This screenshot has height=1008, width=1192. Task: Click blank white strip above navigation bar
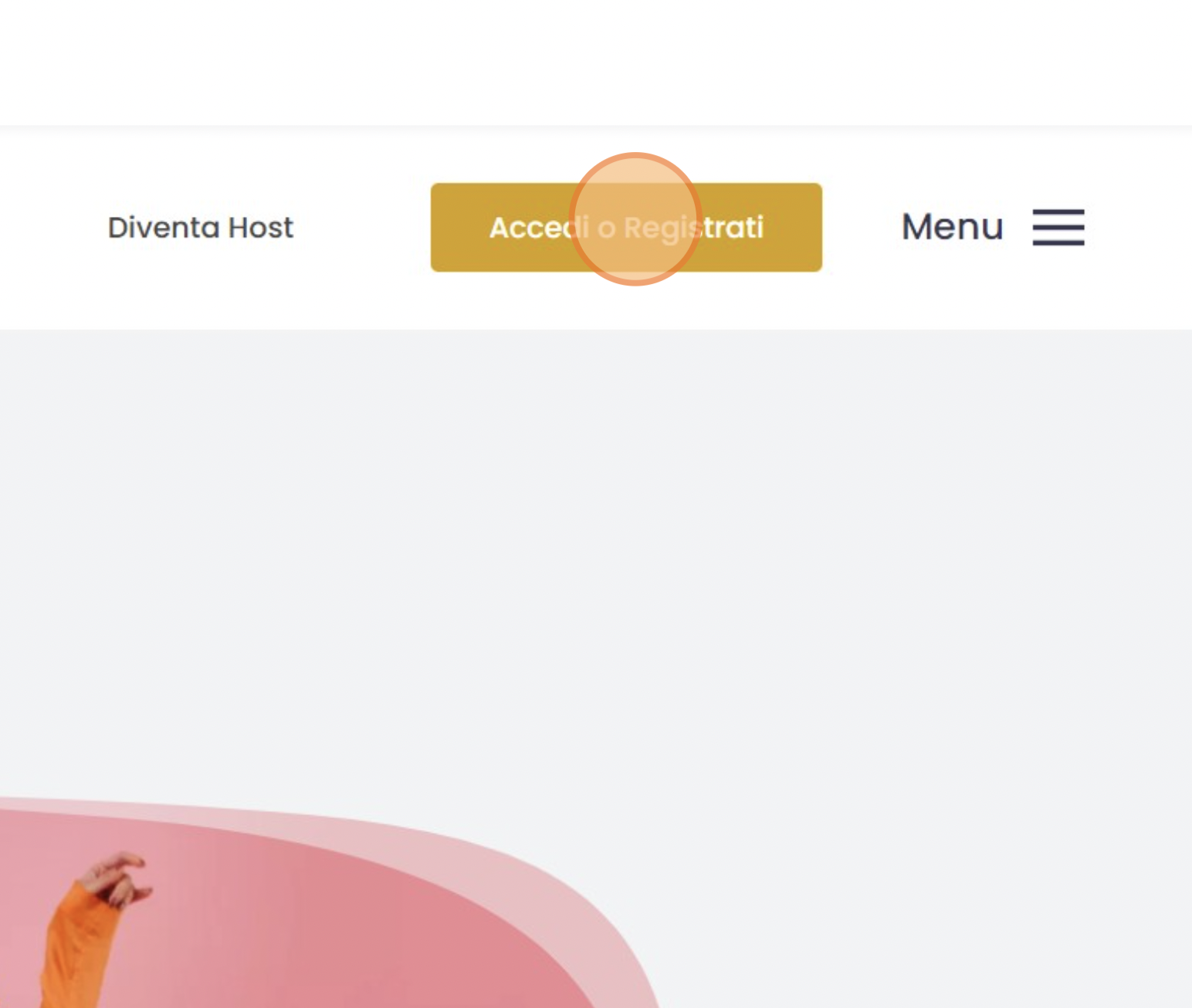coord(596,62)
